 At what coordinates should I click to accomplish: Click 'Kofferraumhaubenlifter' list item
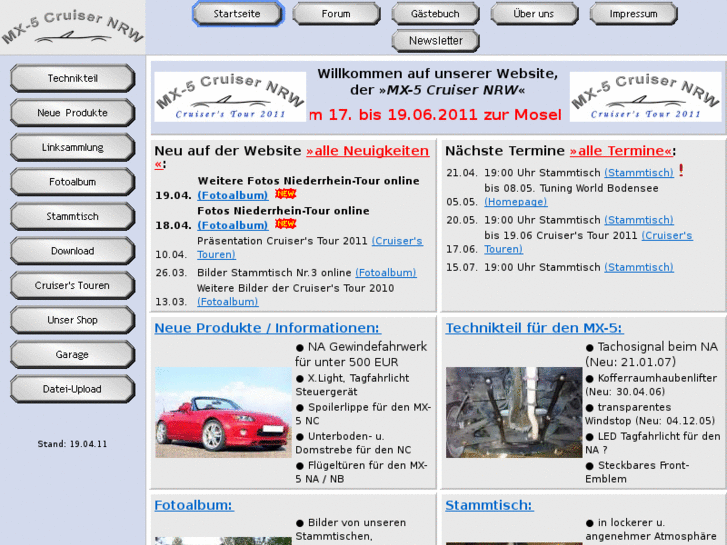click(651, 385)
